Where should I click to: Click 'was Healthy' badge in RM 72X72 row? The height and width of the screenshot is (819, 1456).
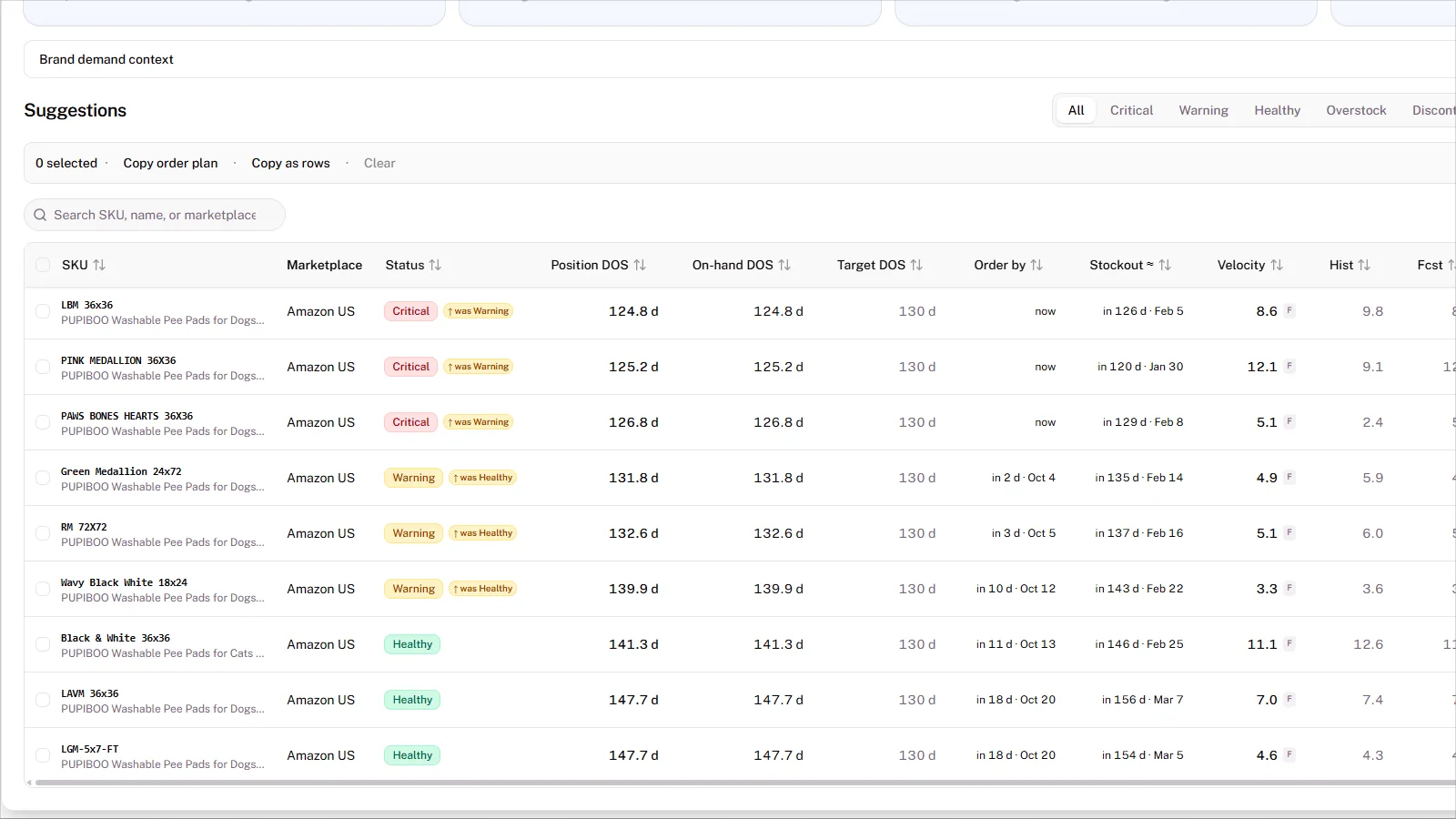coord(483,533)
